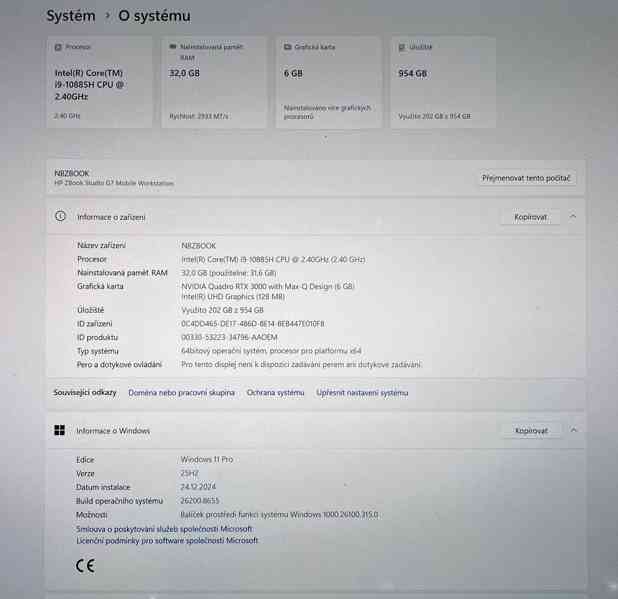618x599 pixels.
Task: Select the Název zařízení value NBZBOOK
Action: tap(199, 246)
